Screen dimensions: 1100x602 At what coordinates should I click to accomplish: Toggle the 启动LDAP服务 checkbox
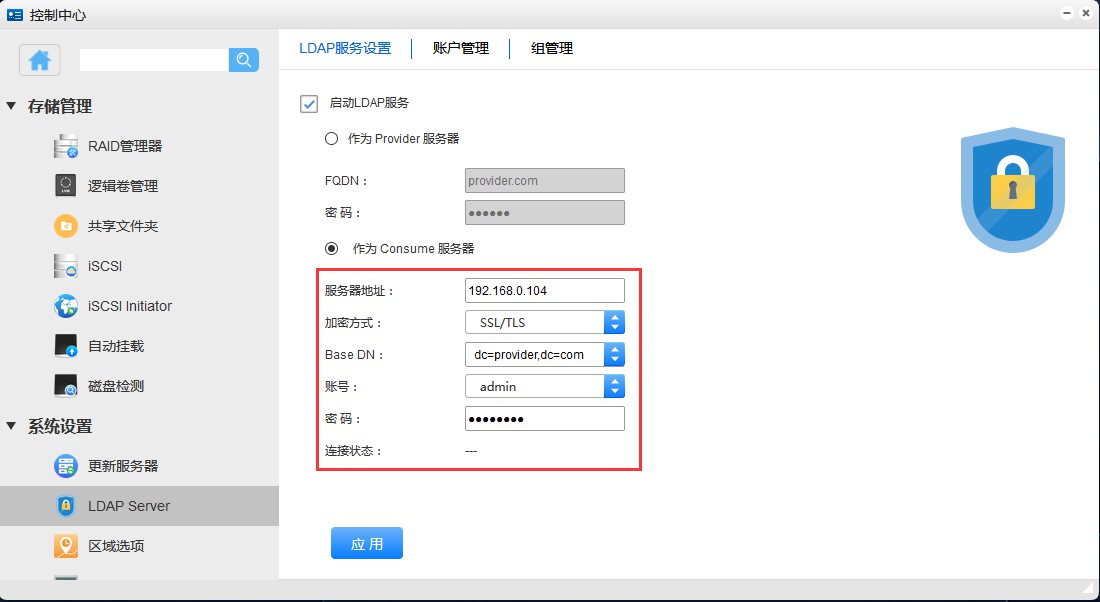tap(309, 103)
